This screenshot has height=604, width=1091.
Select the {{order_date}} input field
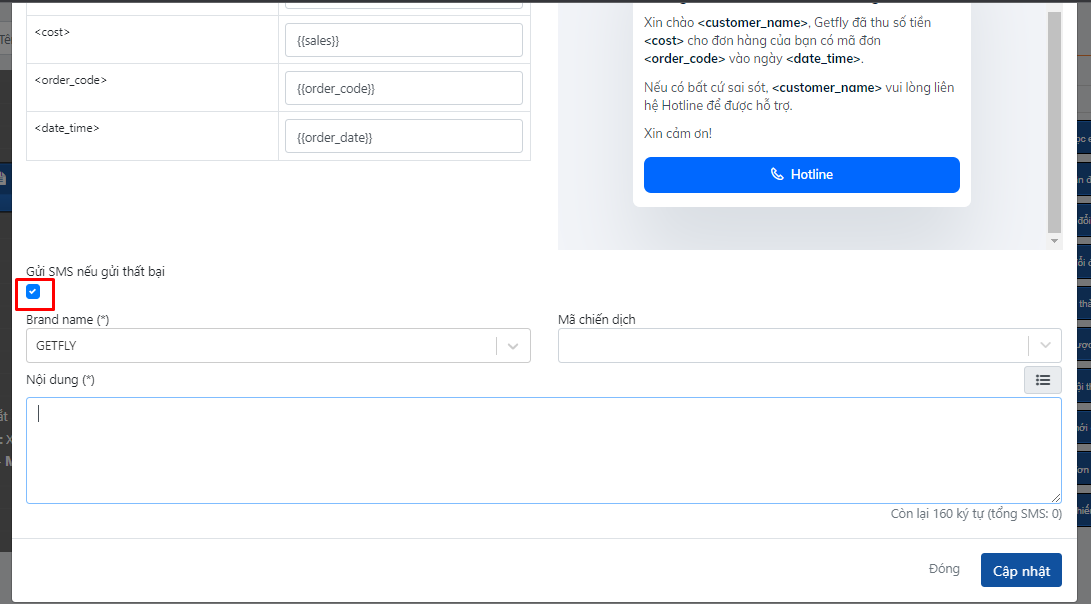click(403, 137)
